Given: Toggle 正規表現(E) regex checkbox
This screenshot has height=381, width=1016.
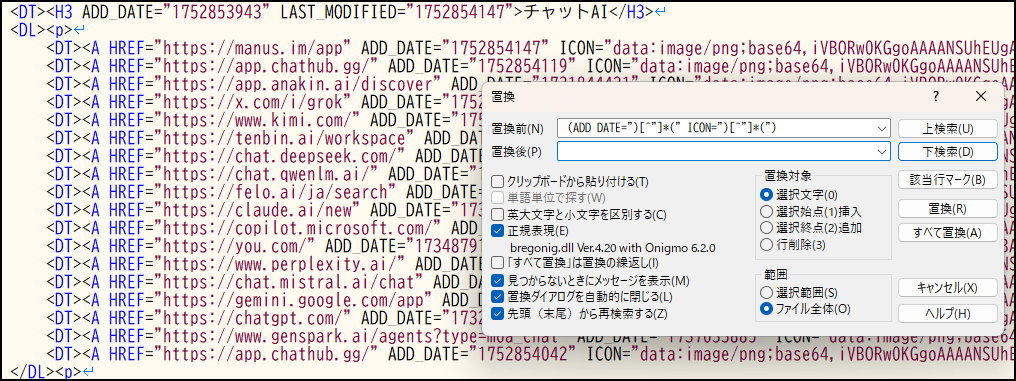Looking at the screenshot, I should [498, 230].
